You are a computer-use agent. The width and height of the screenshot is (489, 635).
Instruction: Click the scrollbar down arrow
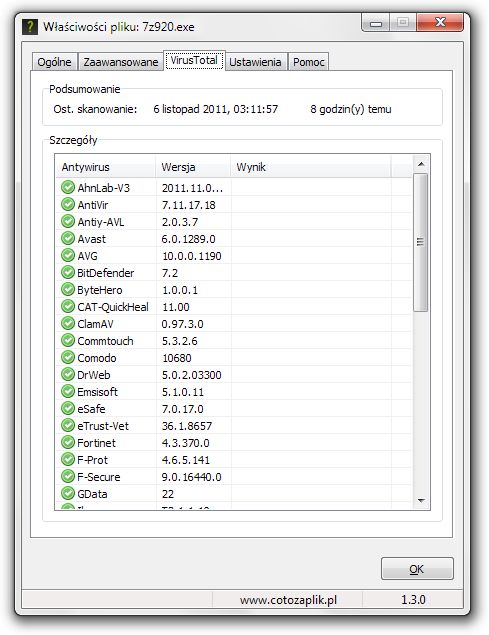coord(421,501)
